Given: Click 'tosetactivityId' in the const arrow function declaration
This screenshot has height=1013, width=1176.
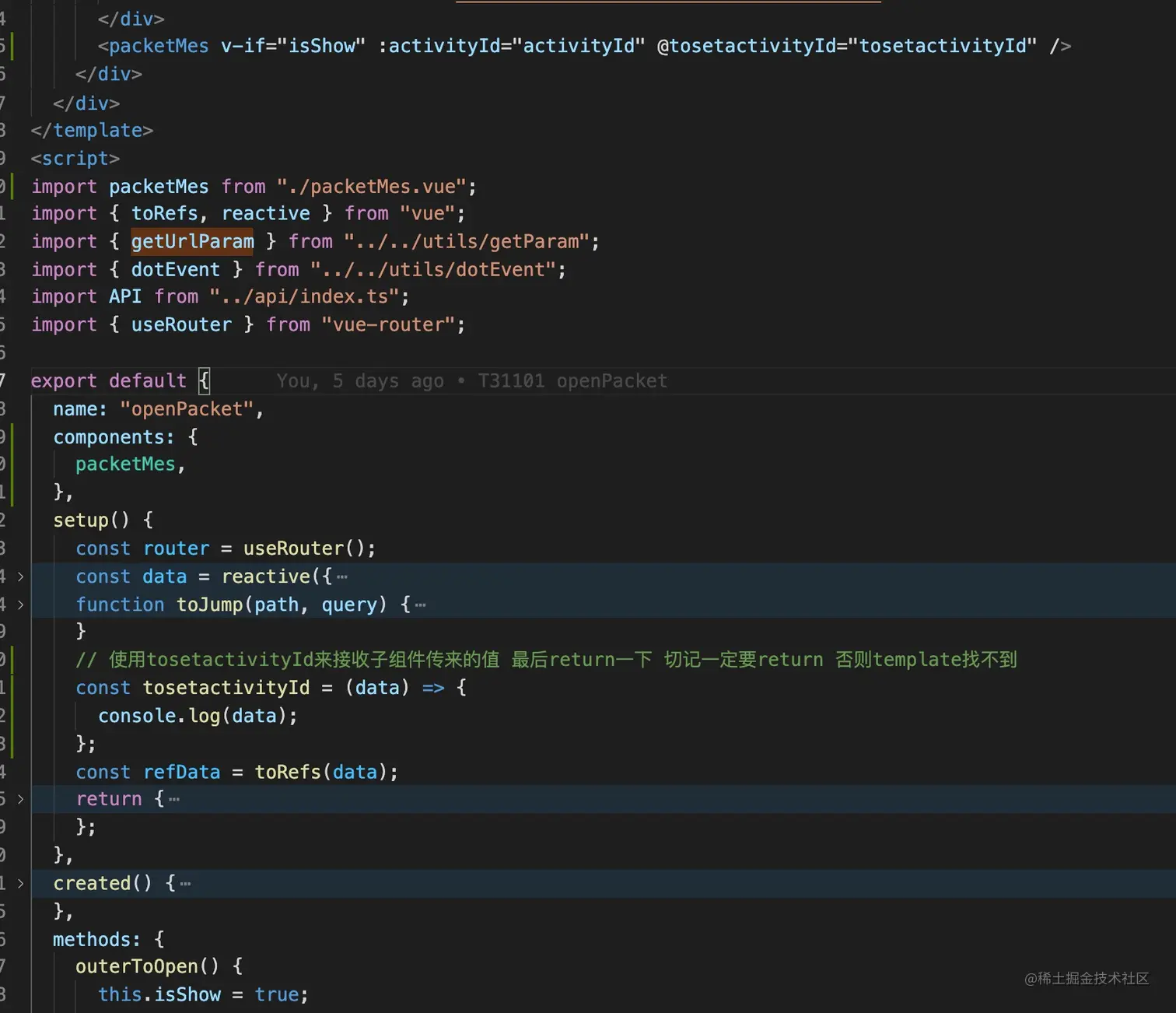Looking at the screenshot, I should click(226, 688).
